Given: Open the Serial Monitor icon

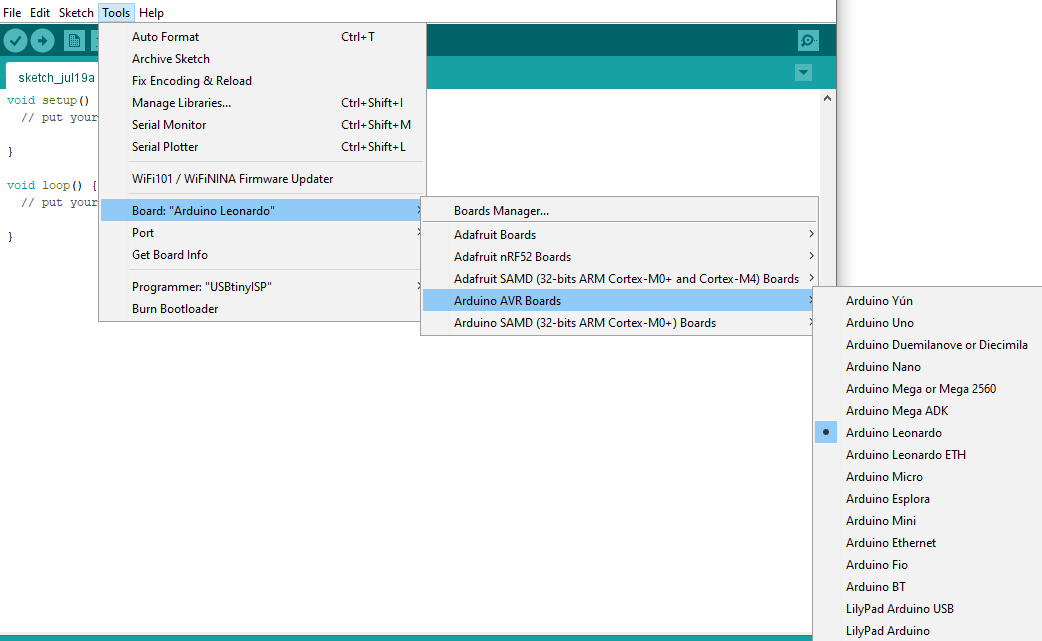Looking at the screenshot, I should click(x=808, y=40).
